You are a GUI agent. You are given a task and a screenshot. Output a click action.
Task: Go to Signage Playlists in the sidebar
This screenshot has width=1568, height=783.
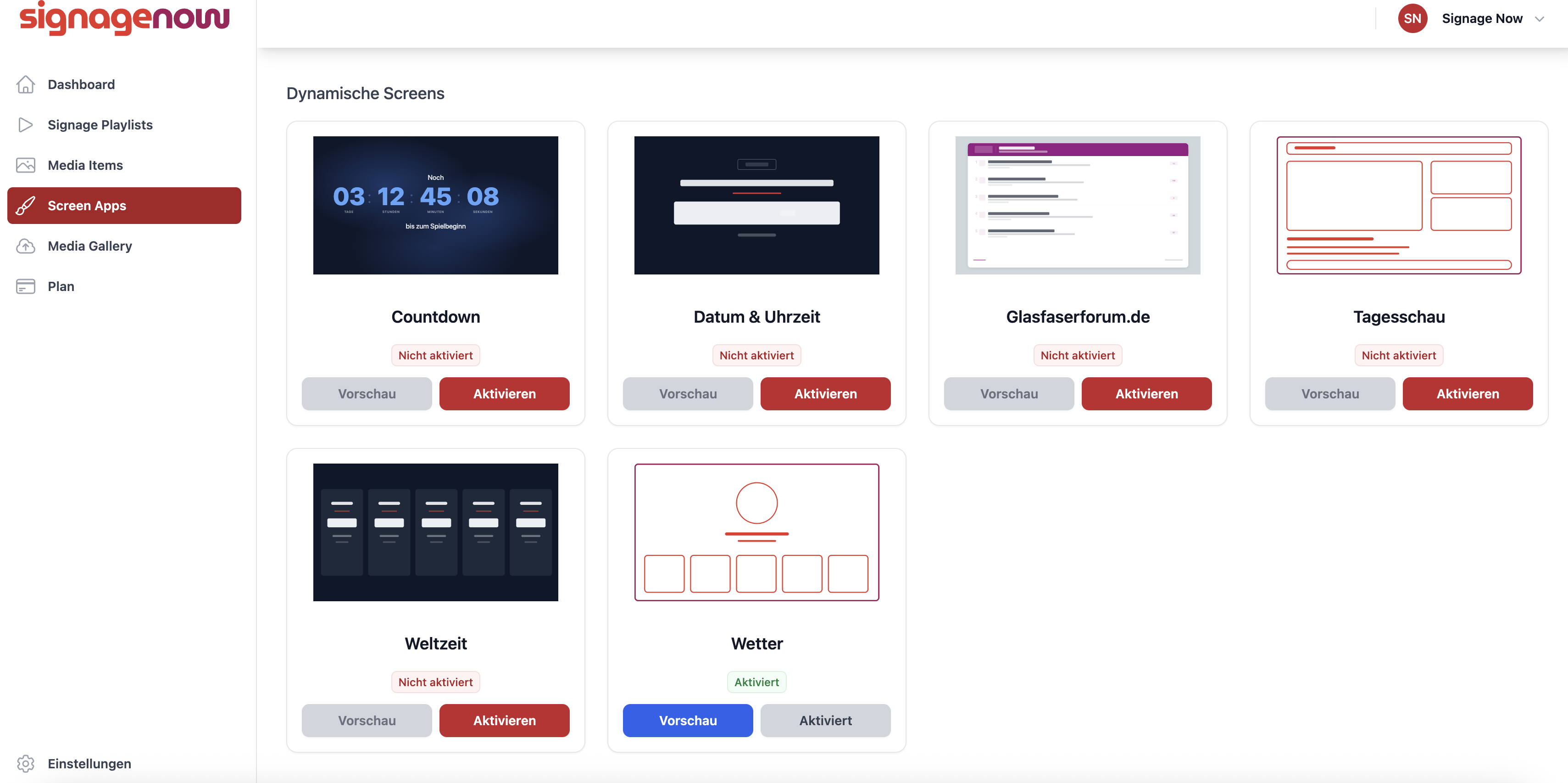tap(100, 125)
